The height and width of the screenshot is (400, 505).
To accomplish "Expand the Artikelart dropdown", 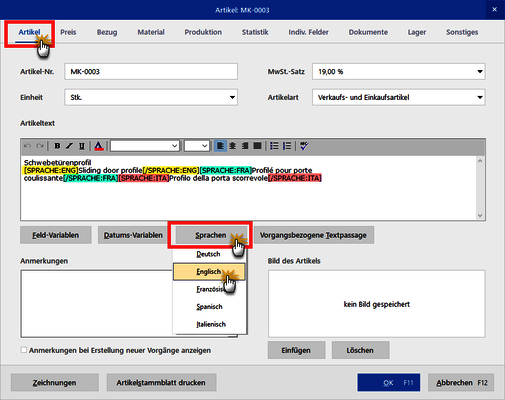I will [x=480, y=97].
